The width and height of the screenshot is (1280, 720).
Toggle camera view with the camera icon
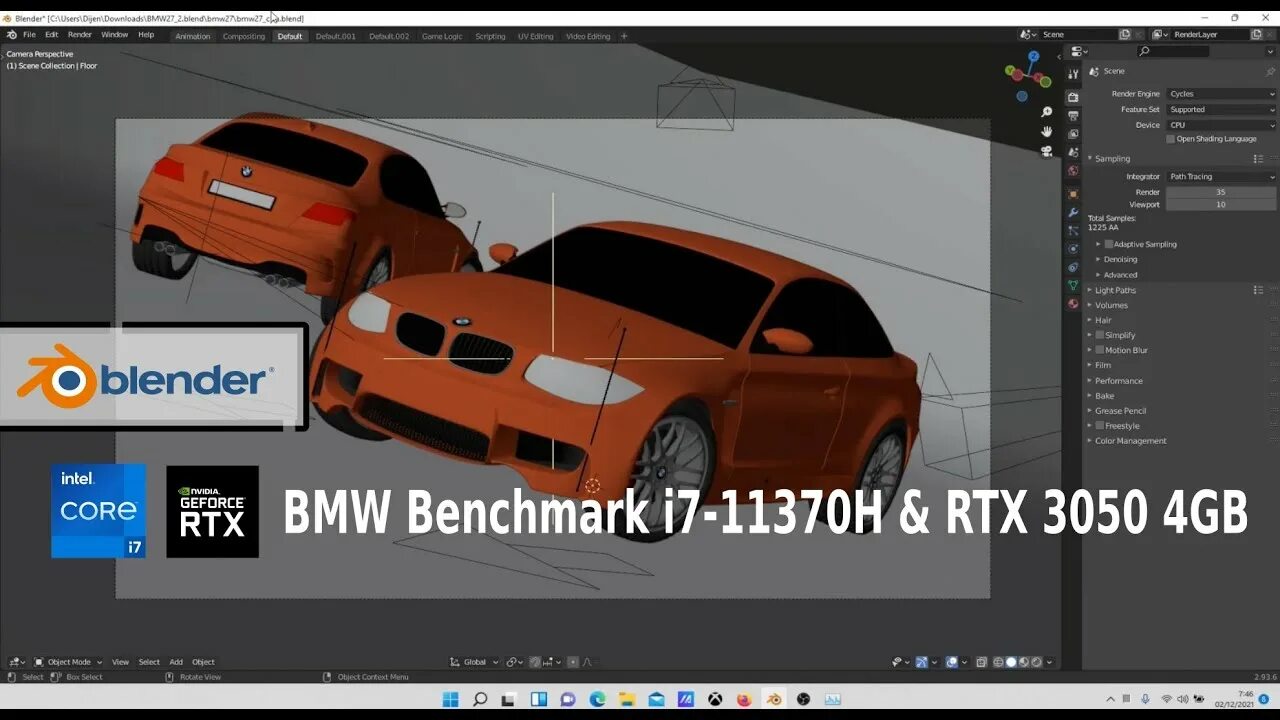coord(1046,151)
